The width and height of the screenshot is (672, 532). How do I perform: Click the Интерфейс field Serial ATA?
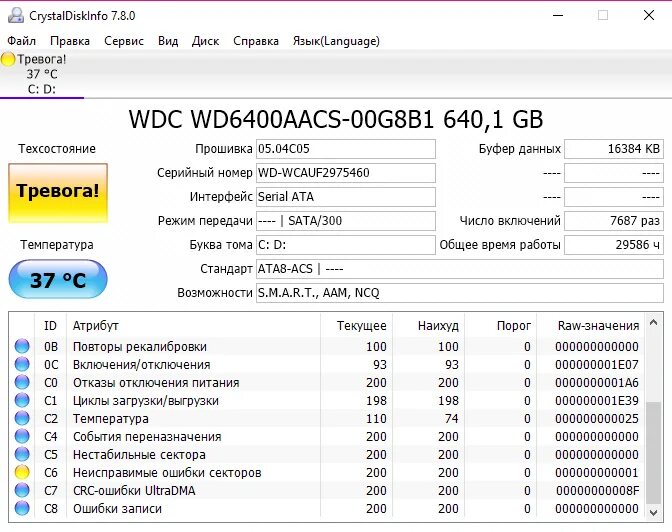345,197
